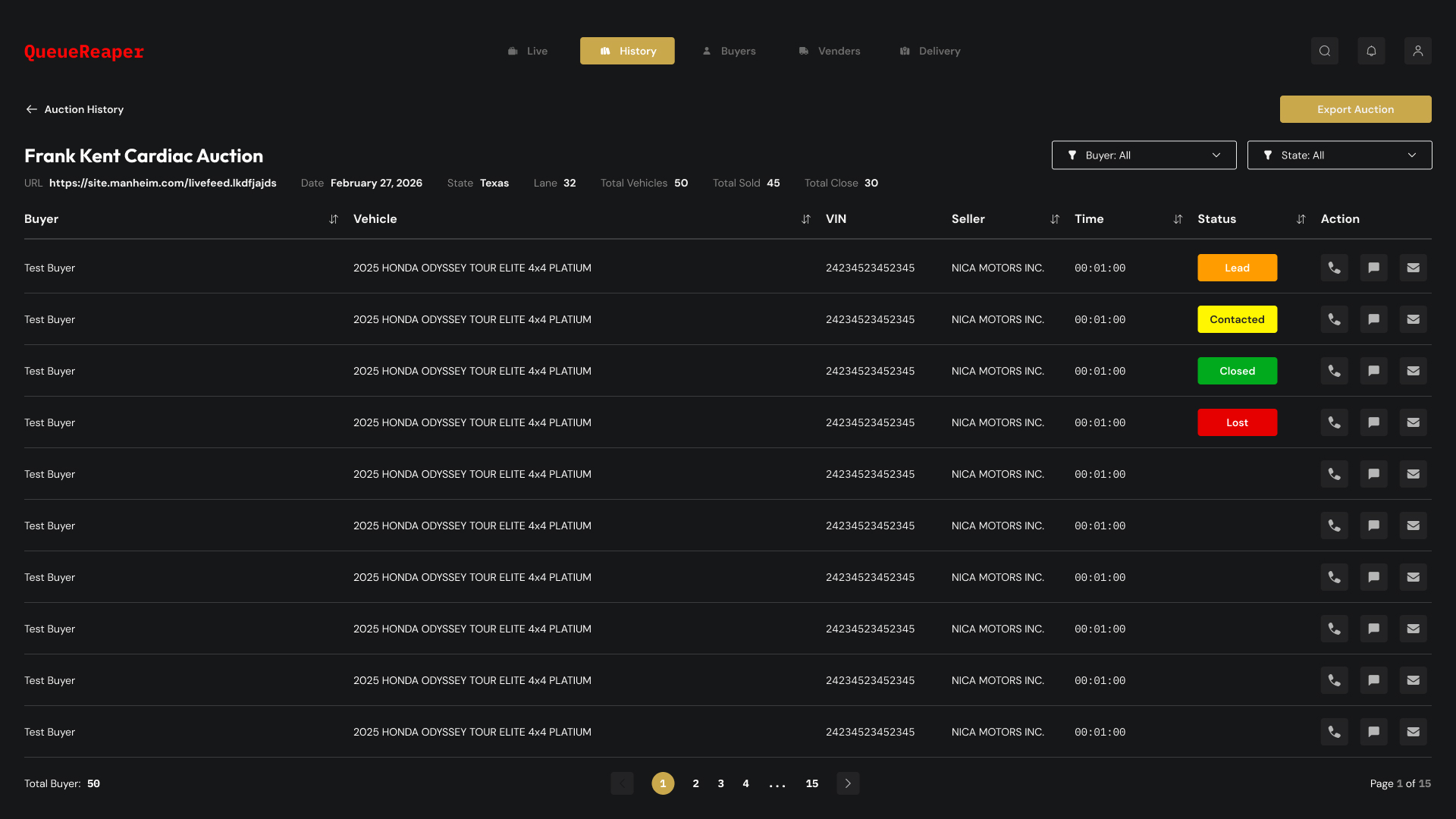
Task: Click chat message icon in Contacted row
Action: 1373,319
